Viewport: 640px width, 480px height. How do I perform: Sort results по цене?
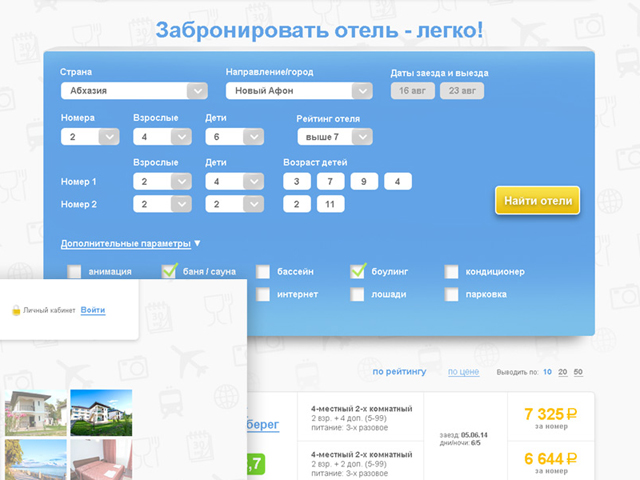(x=463, y=372)
